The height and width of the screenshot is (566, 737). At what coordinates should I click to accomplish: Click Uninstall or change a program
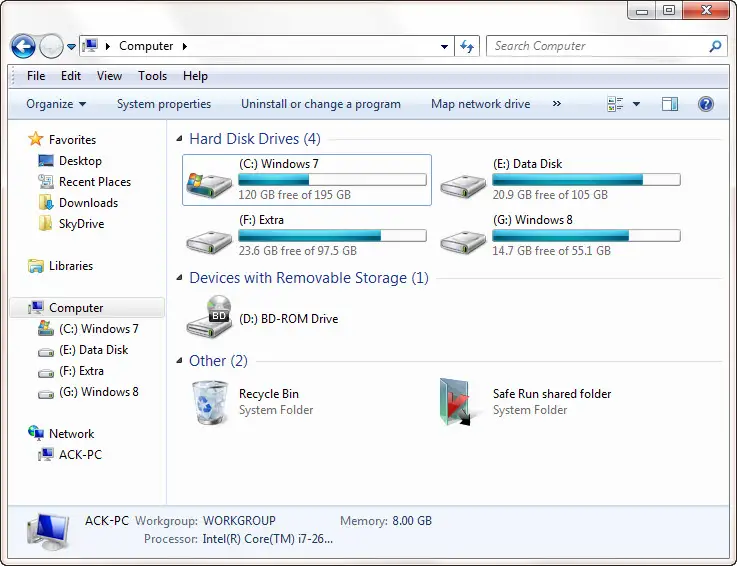(321, 104)
